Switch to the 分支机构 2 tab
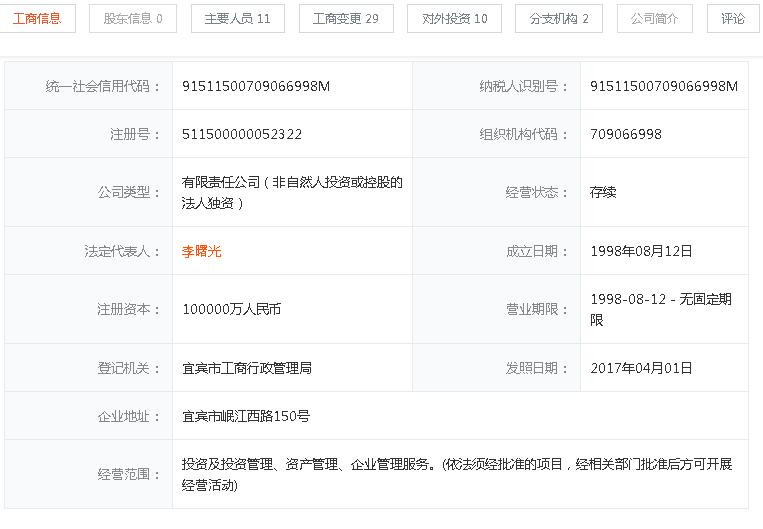 [x=558, y=18]
